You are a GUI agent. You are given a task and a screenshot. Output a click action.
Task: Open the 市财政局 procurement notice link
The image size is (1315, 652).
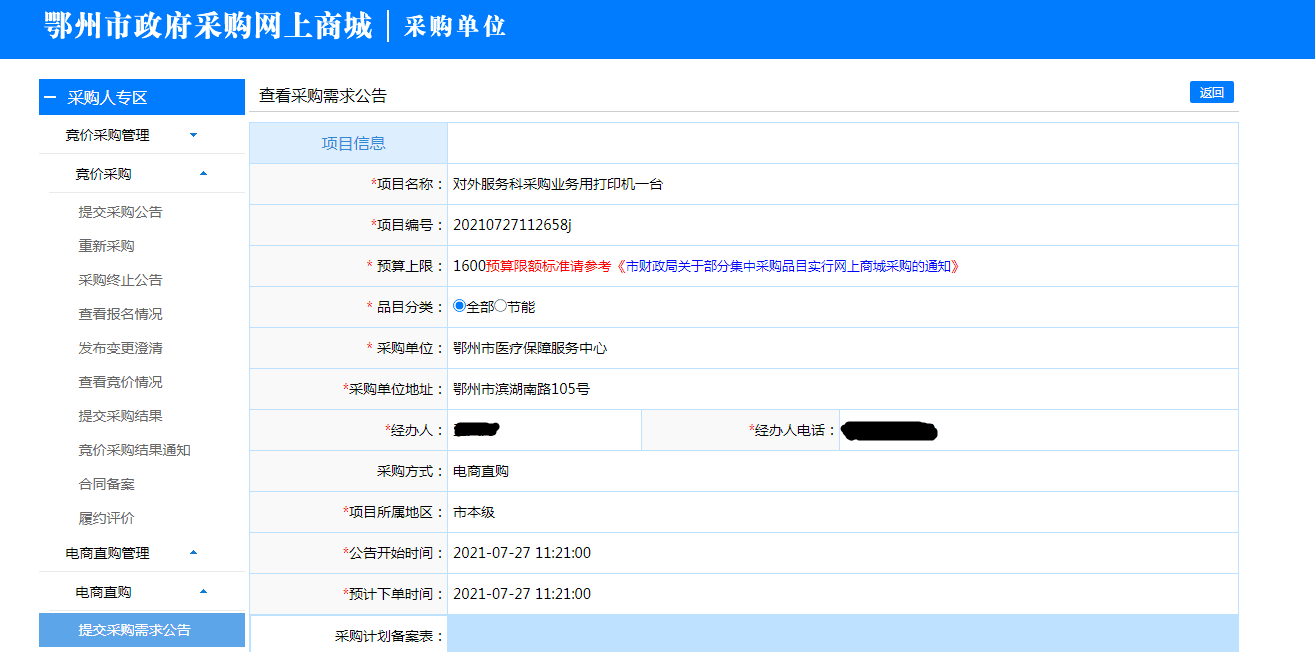[788, 266]
